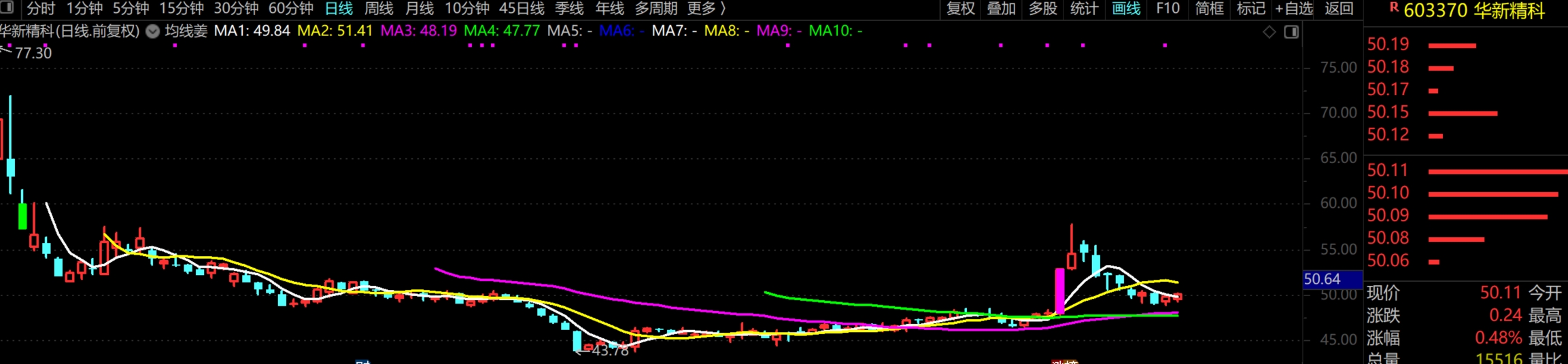Click the 返回 back button

pyautogui.click(x=1339, y=9)
